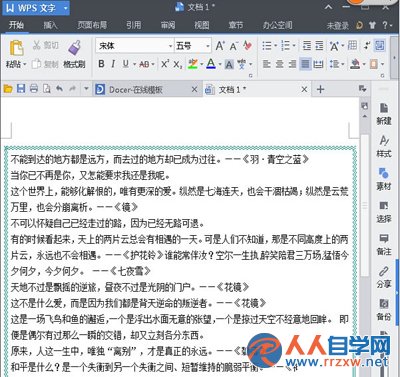Image resolution: width=400 pixels, height=377 pixels.
Task: Toggle Superscript X² formatting
Action: pos(165,64)
